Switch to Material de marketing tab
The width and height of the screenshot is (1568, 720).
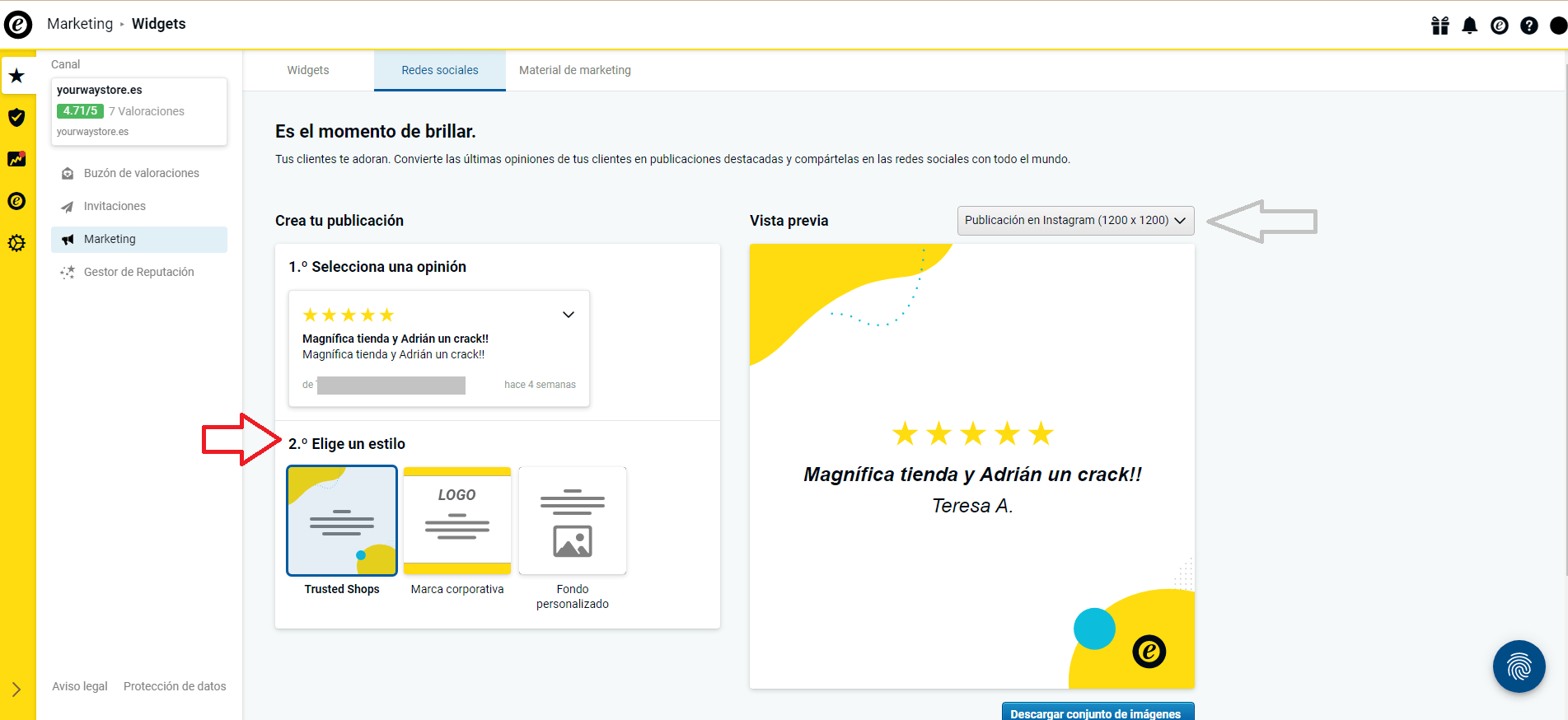pyautogui.click(x=574, y=71)
